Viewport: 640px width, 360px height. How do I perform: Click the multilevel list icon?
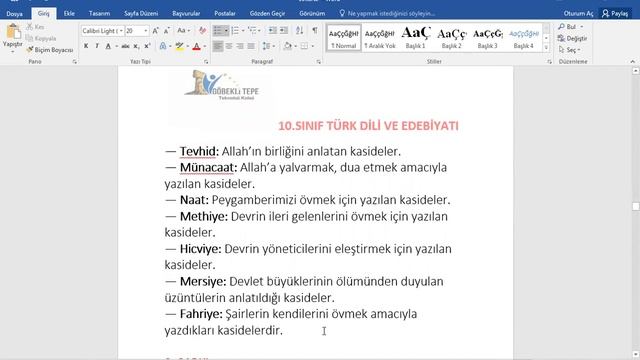(252, 31)
